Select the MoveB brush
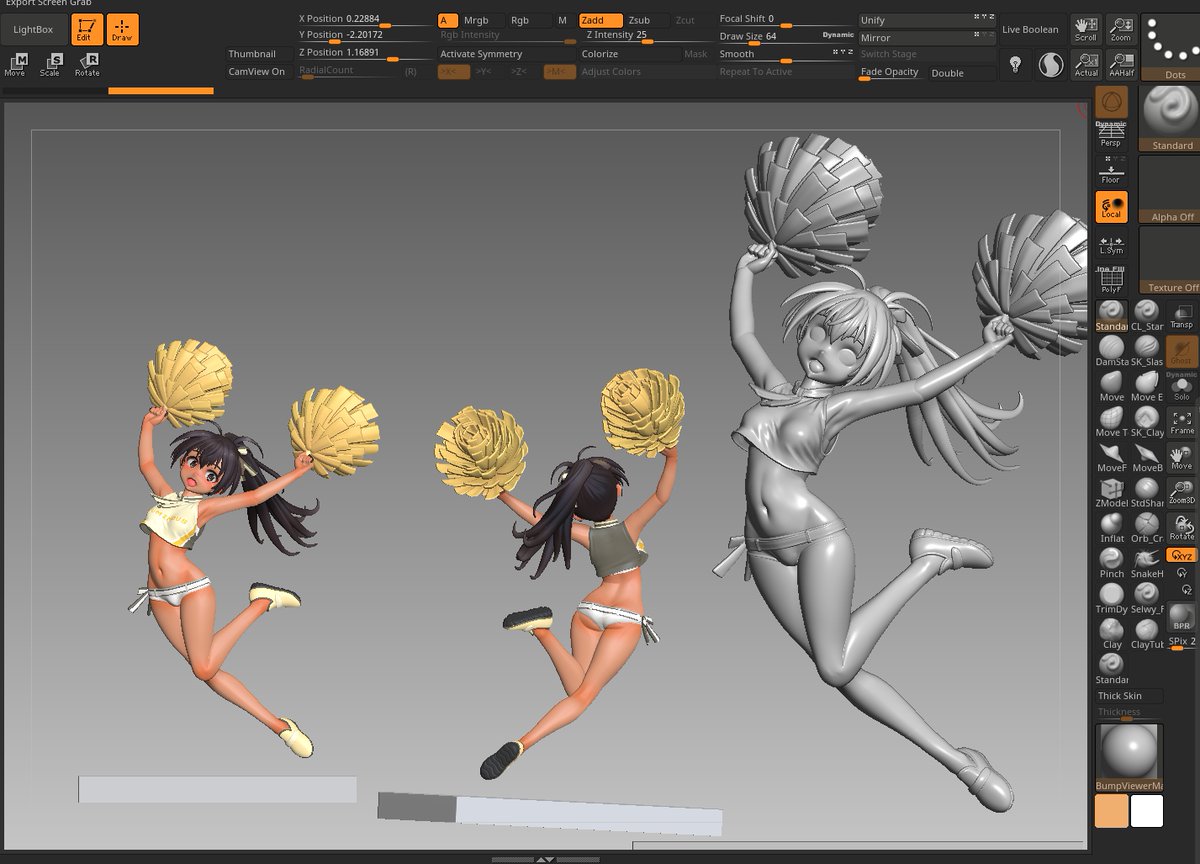Viewport: 1200px width, 864px height. [1147, 457]
